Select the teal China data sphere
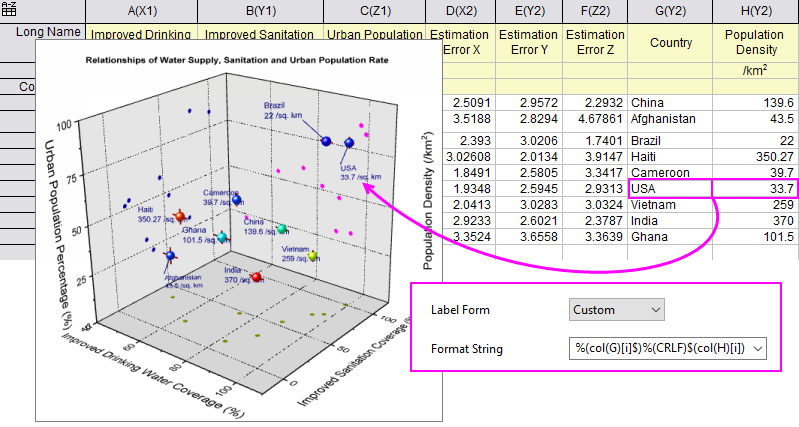 point(281,229)
